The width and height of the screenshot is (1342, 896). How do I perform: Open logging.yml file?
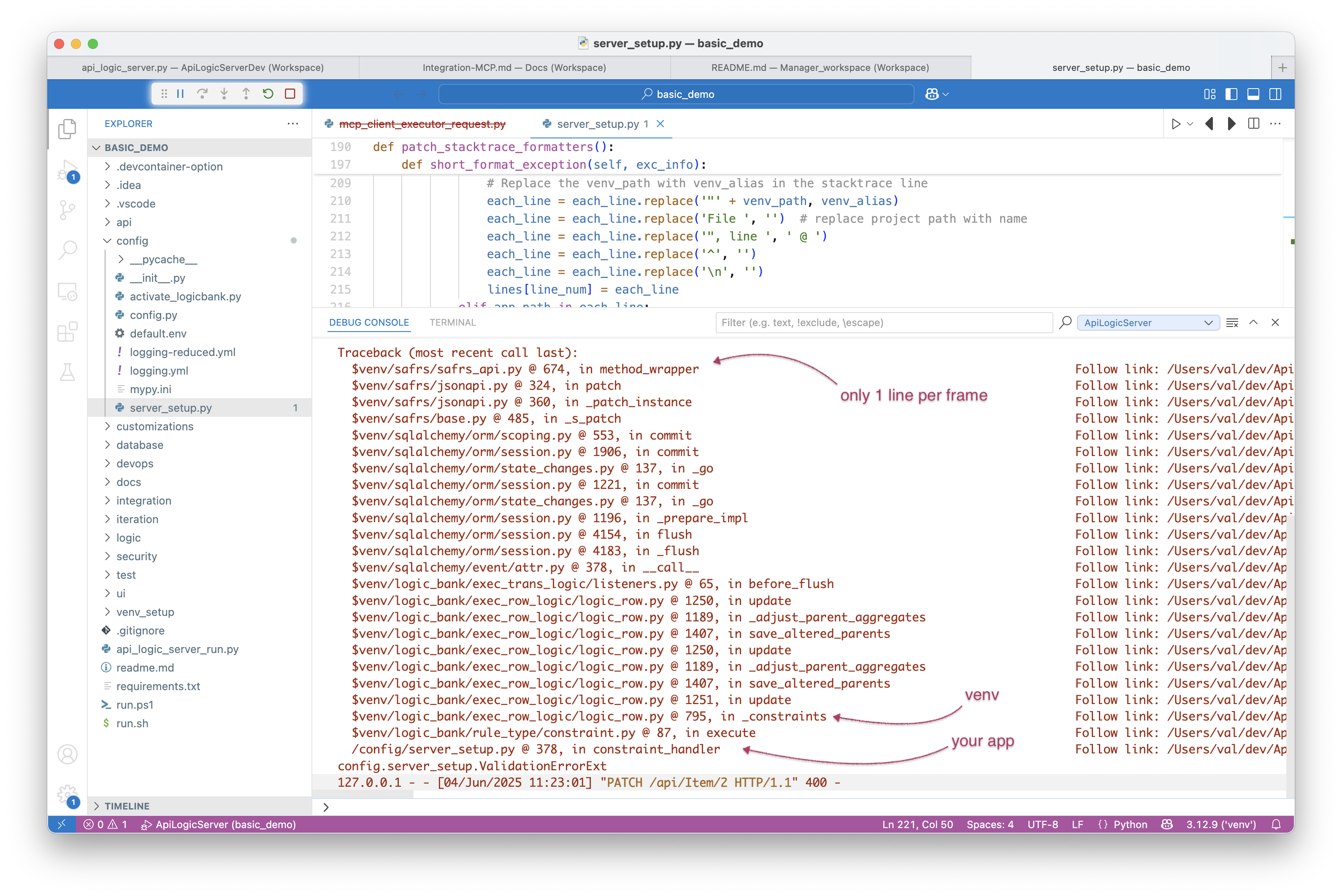200,370
